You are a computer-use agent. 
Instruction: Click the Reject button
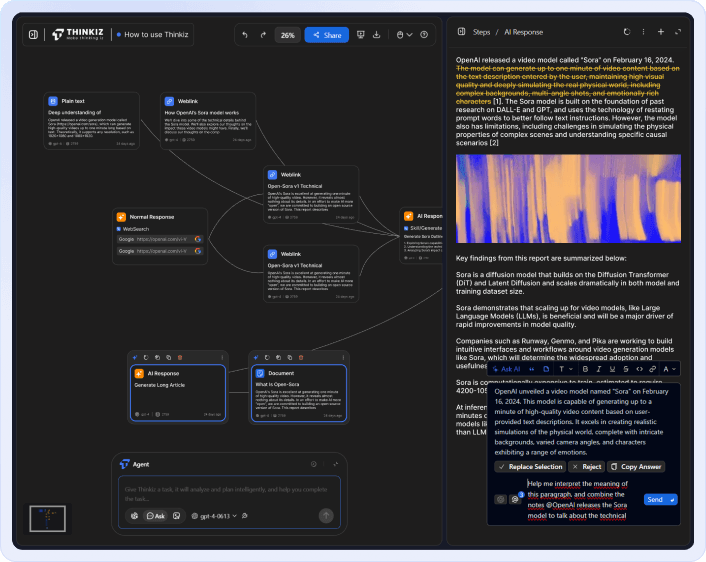[x=587, y=467]
